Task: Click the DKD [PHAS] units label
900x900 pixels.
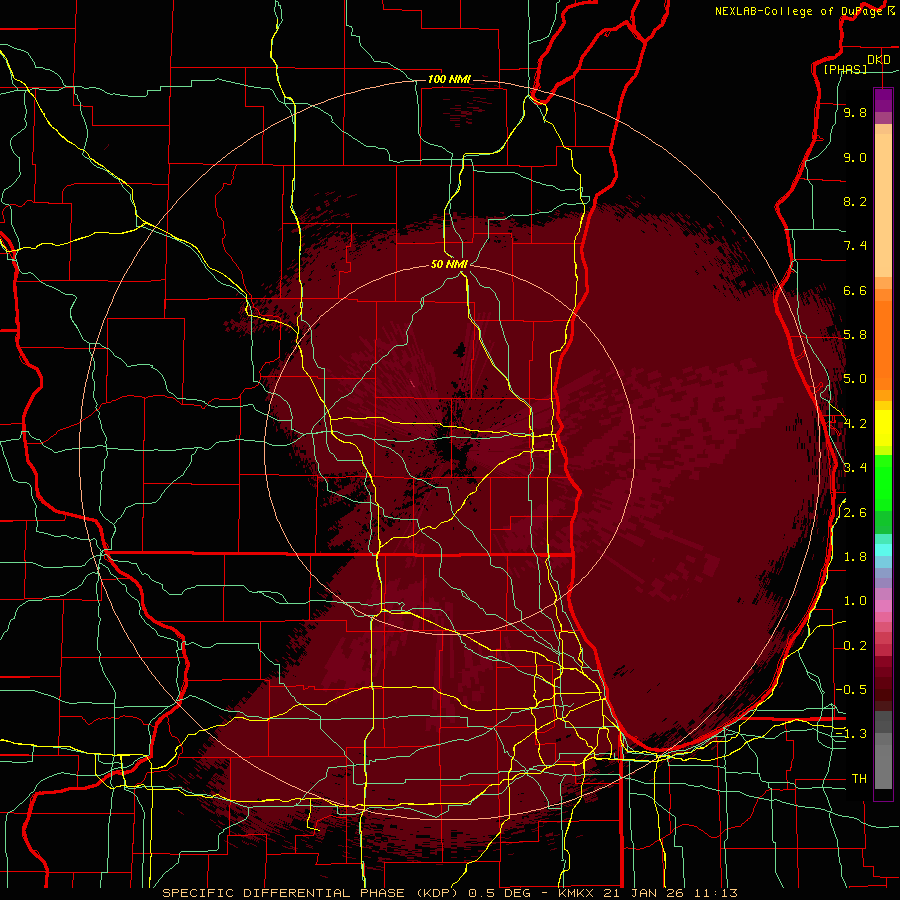Action: [x=856, y=64]
